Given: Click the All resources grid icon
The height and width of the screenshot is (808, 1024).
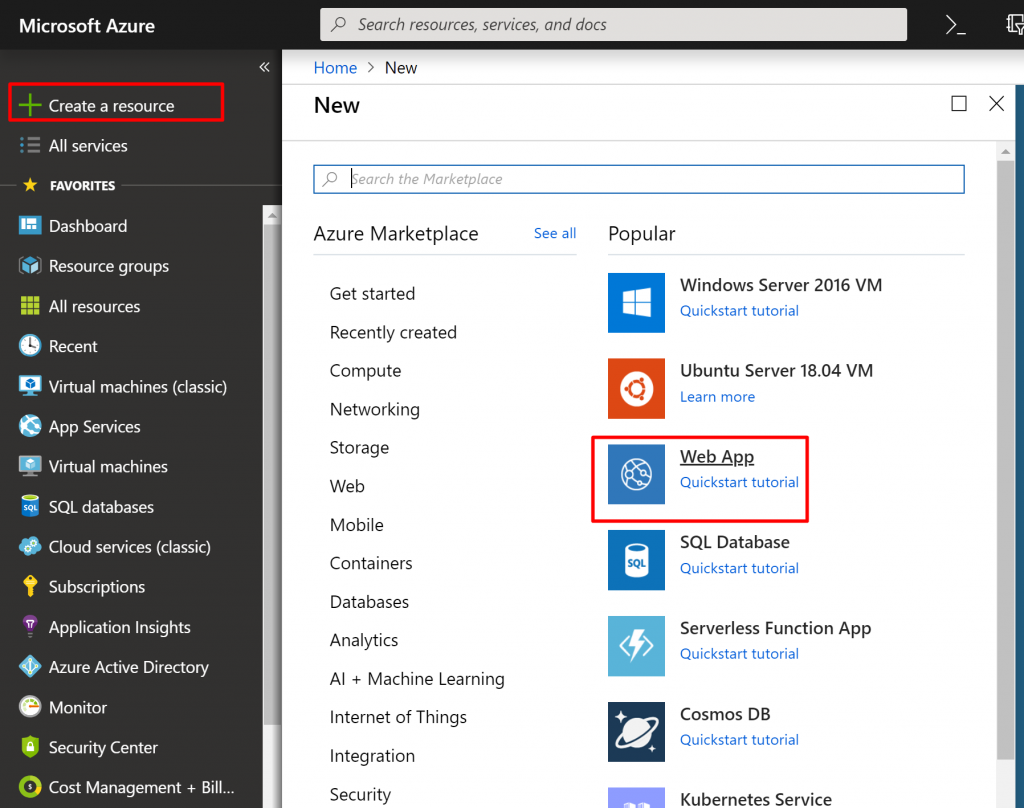Looking at the screenshot, I should [30, 306].
